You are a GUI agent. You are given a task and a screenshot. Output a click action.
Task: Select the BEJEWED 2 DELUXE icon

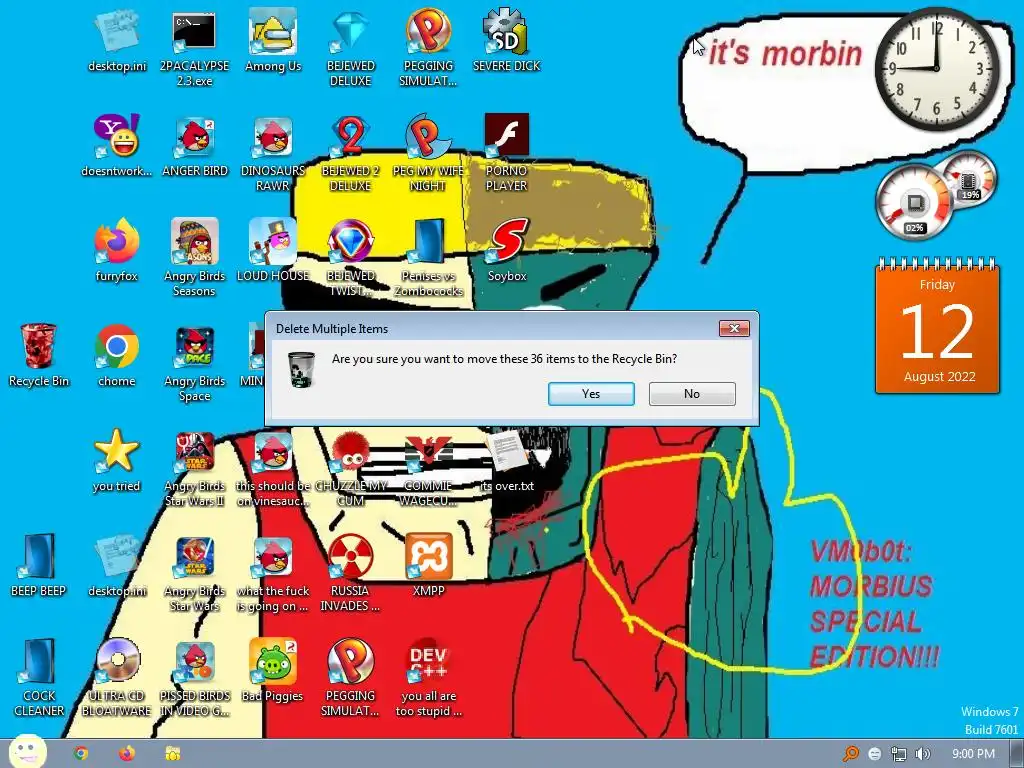pyautogui.click(x=351, y=153)
